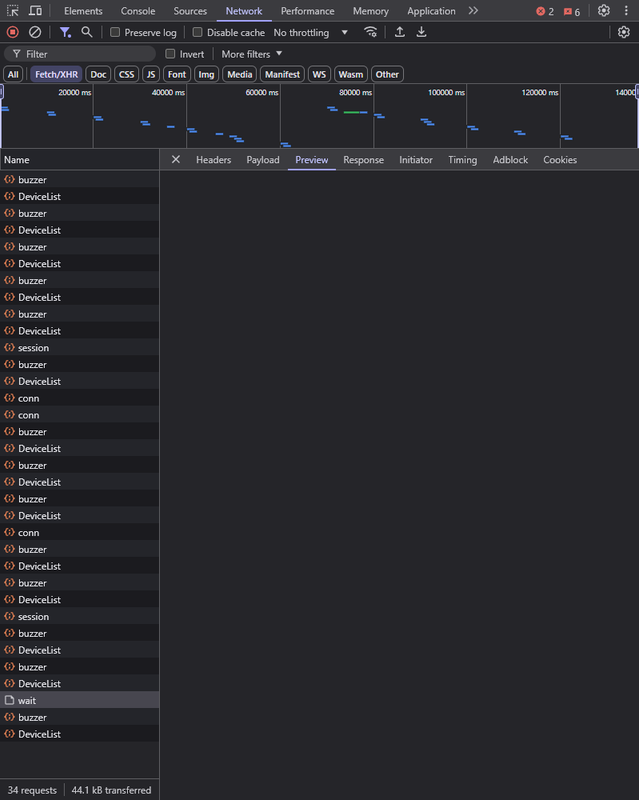Toggle the filter funnel icon
Screen dimensions: 639x800
(x=65, y=32)
